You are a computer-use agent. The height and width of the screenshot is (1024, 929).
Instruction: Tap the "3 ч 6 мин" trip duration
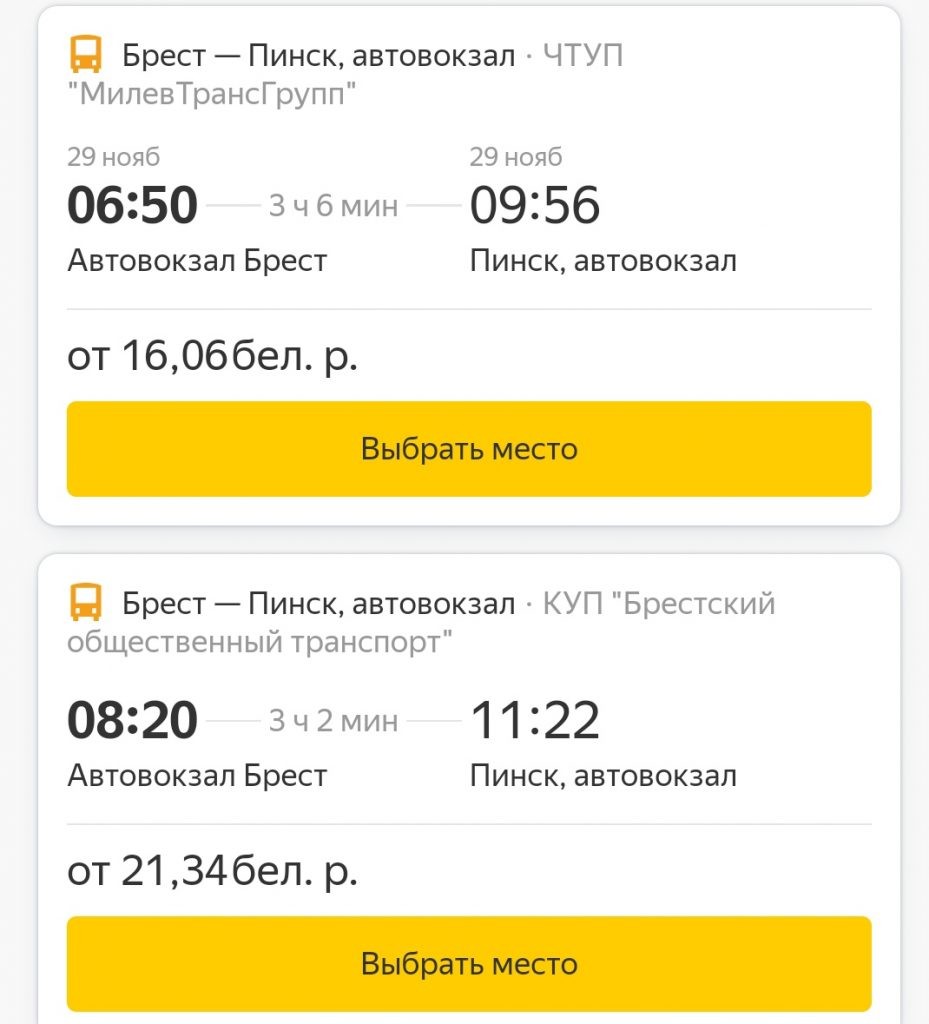coord(333,207)
